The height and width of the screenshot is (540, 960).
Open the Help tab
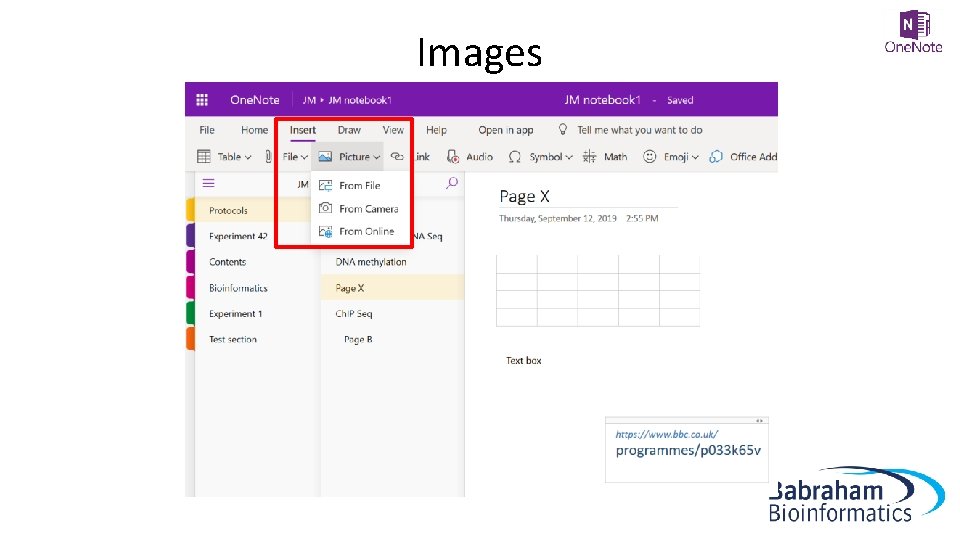[436, 130]
